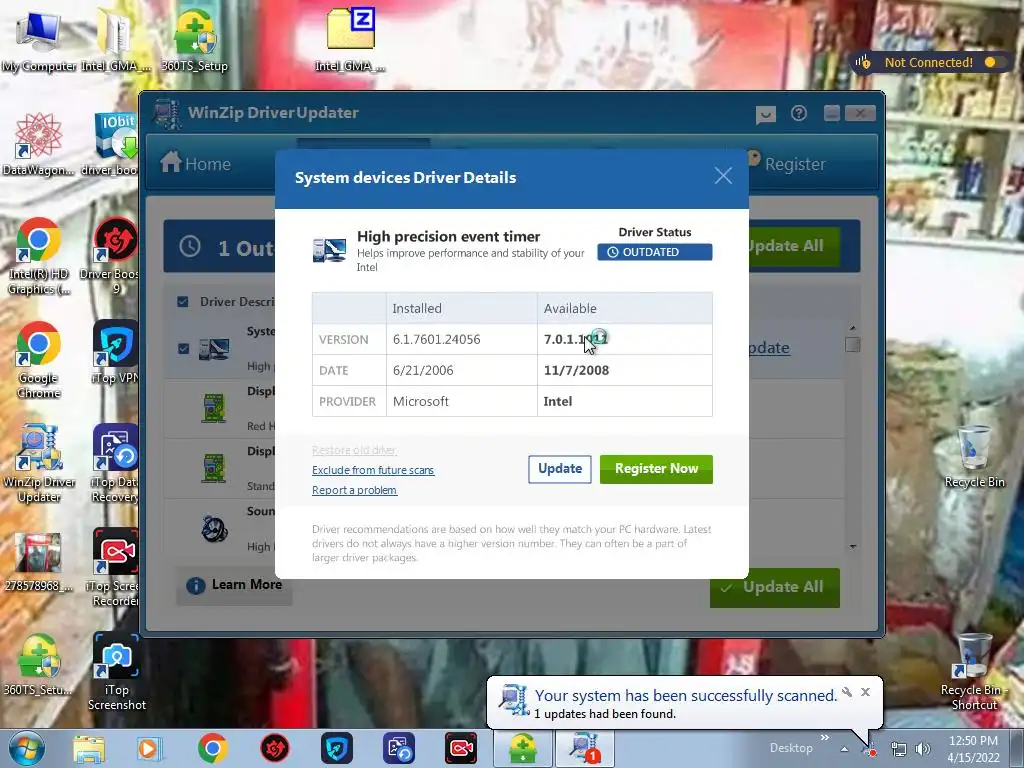Open the volume speaker tray icon
Viewport: 1024px width, 768px height.
(x=923, y=750)
